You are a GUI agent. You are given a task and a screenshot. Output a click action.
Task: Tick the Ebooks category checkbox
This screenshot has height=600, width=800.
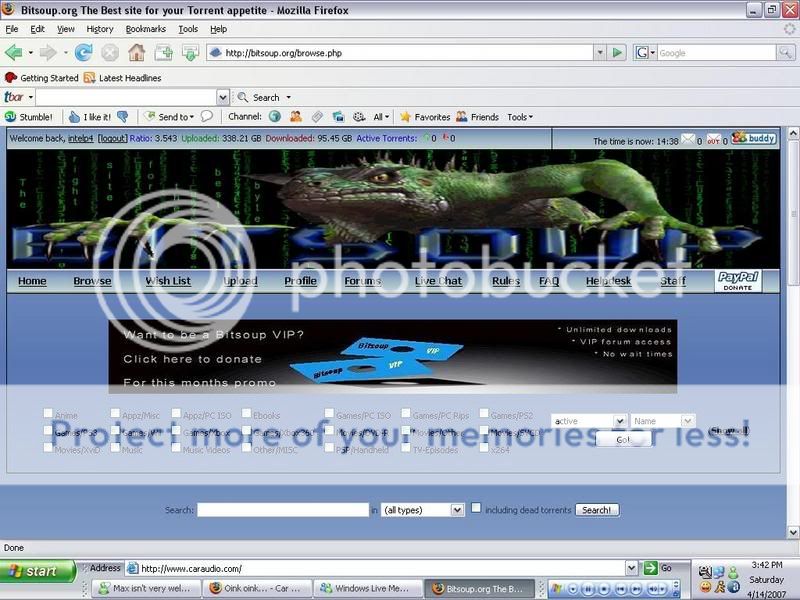tap(246, 413)
